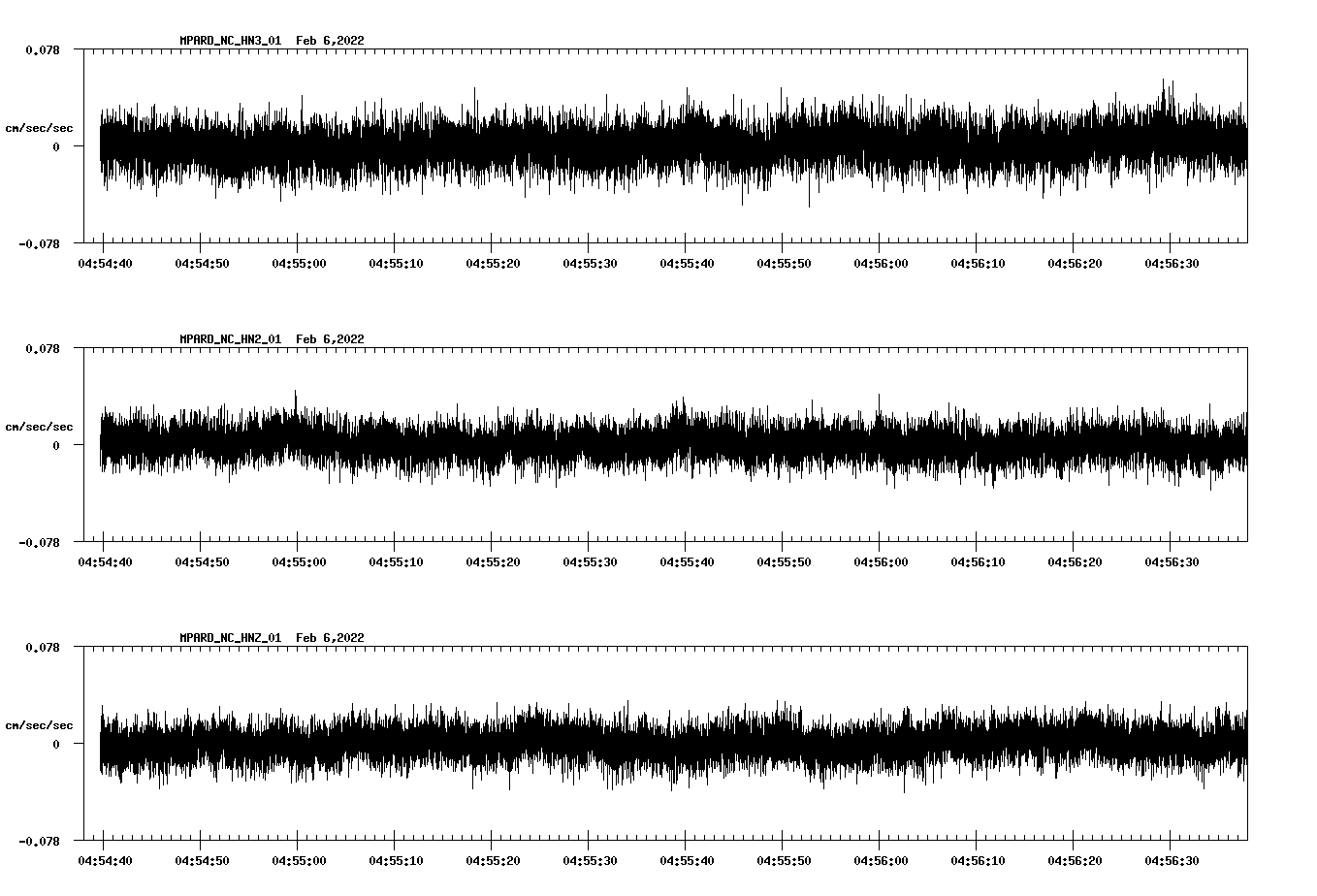Click the 0.078 upper limit on HN3 axis
Image resolution: width=1317 pixels, height=896 pixels.
[x=42, y=49]
